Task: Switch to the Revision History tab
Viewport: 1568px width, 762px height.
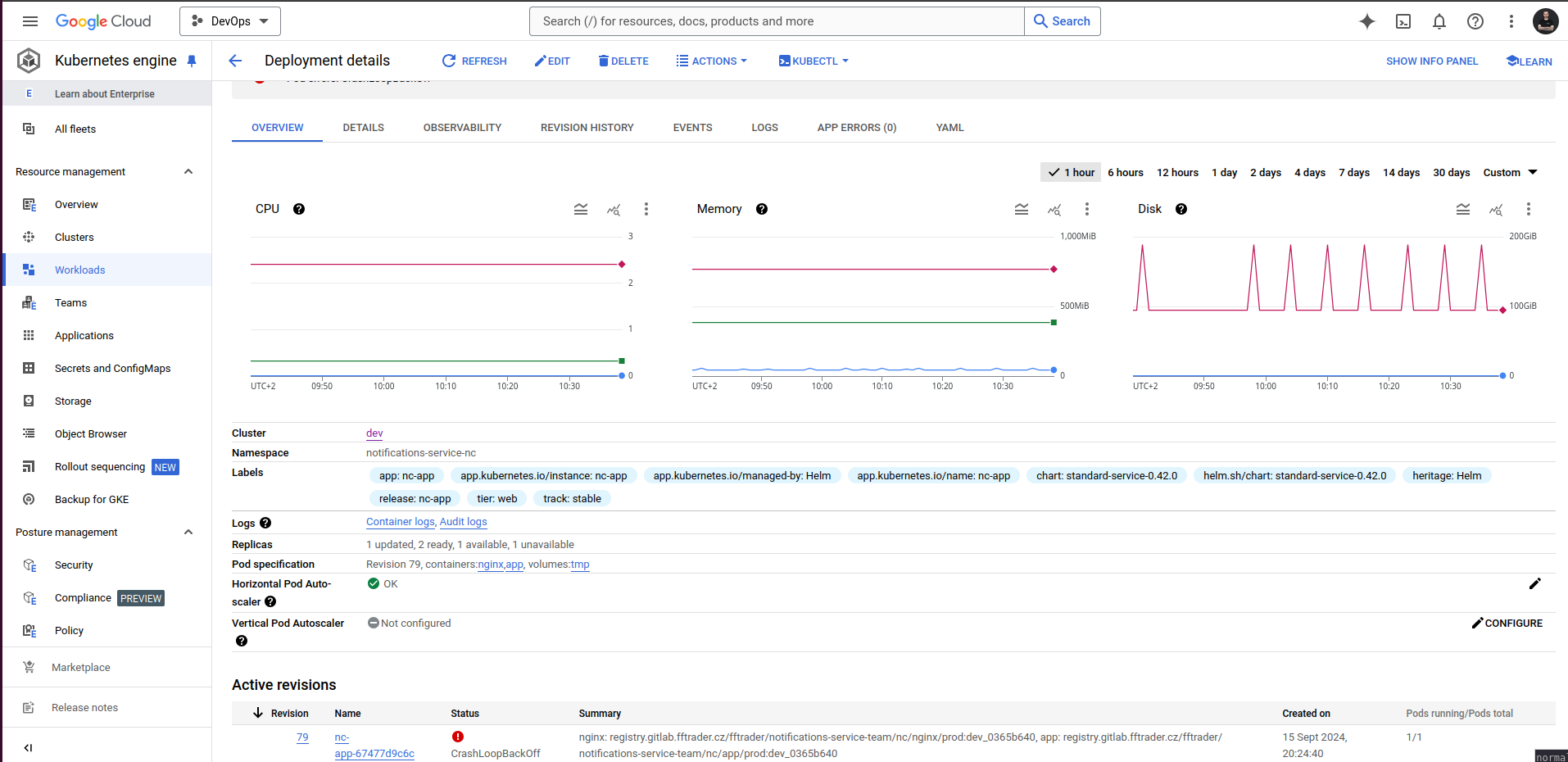Action: [x=587, y=128]
